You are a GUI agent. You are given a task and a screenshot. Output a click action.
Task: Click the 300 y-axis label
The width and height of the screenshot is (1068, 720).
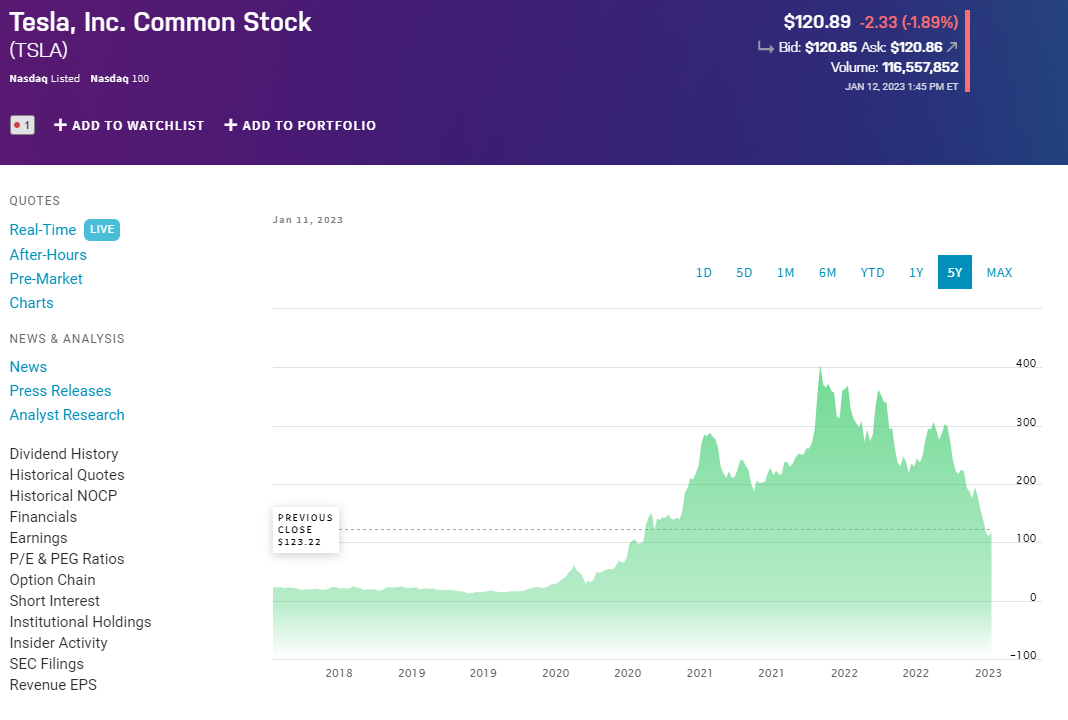(x=1026, y=422)
